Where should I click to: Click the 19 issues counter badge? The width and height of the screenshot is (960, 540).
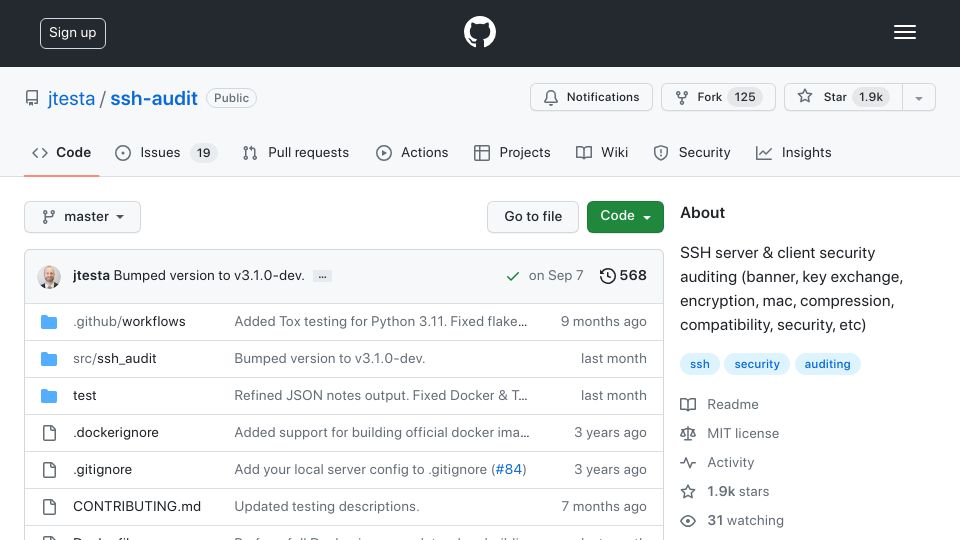tap(203, 152)
